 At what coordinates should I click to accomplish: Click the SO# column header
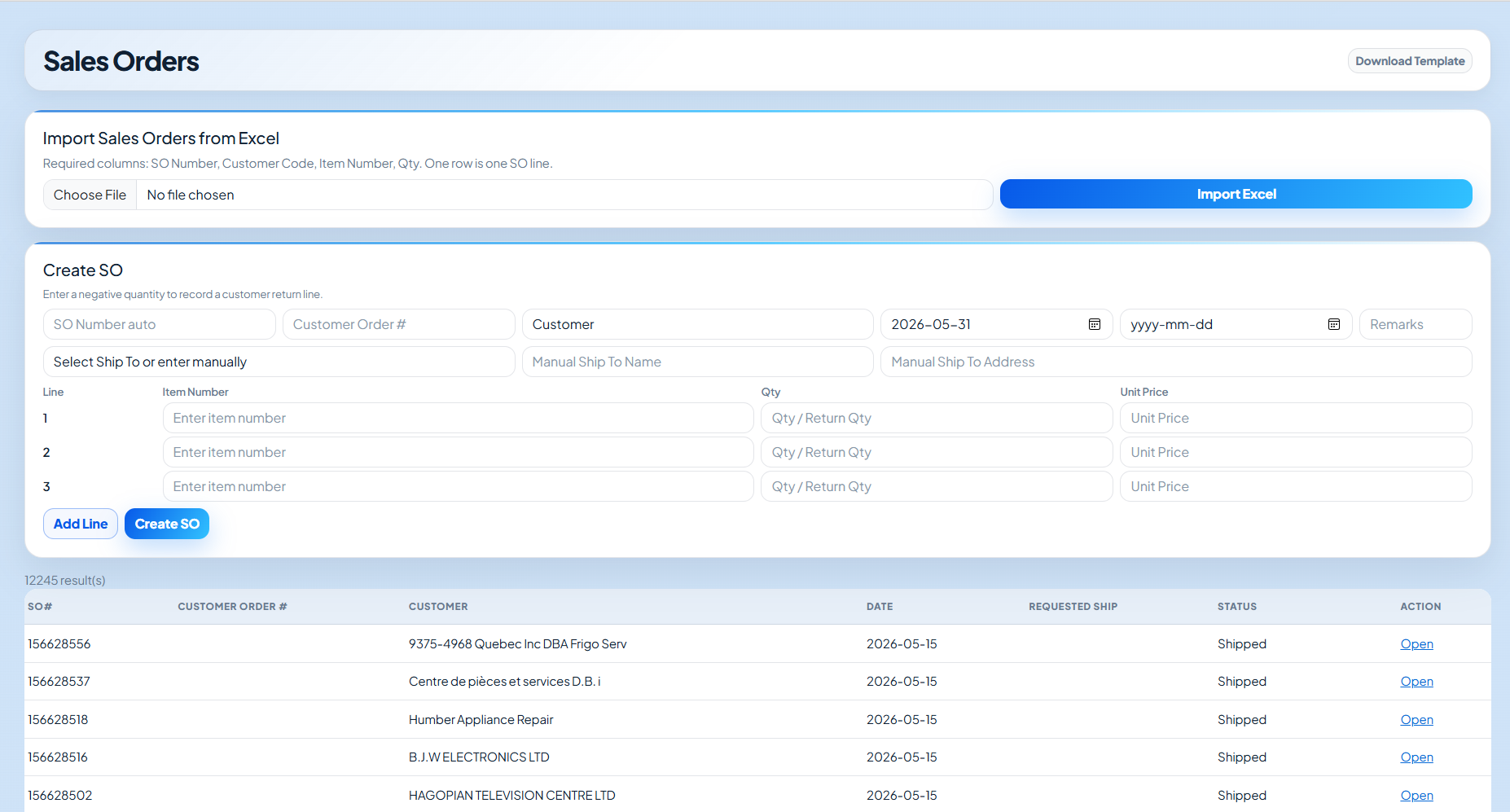(x=40, y=607)
